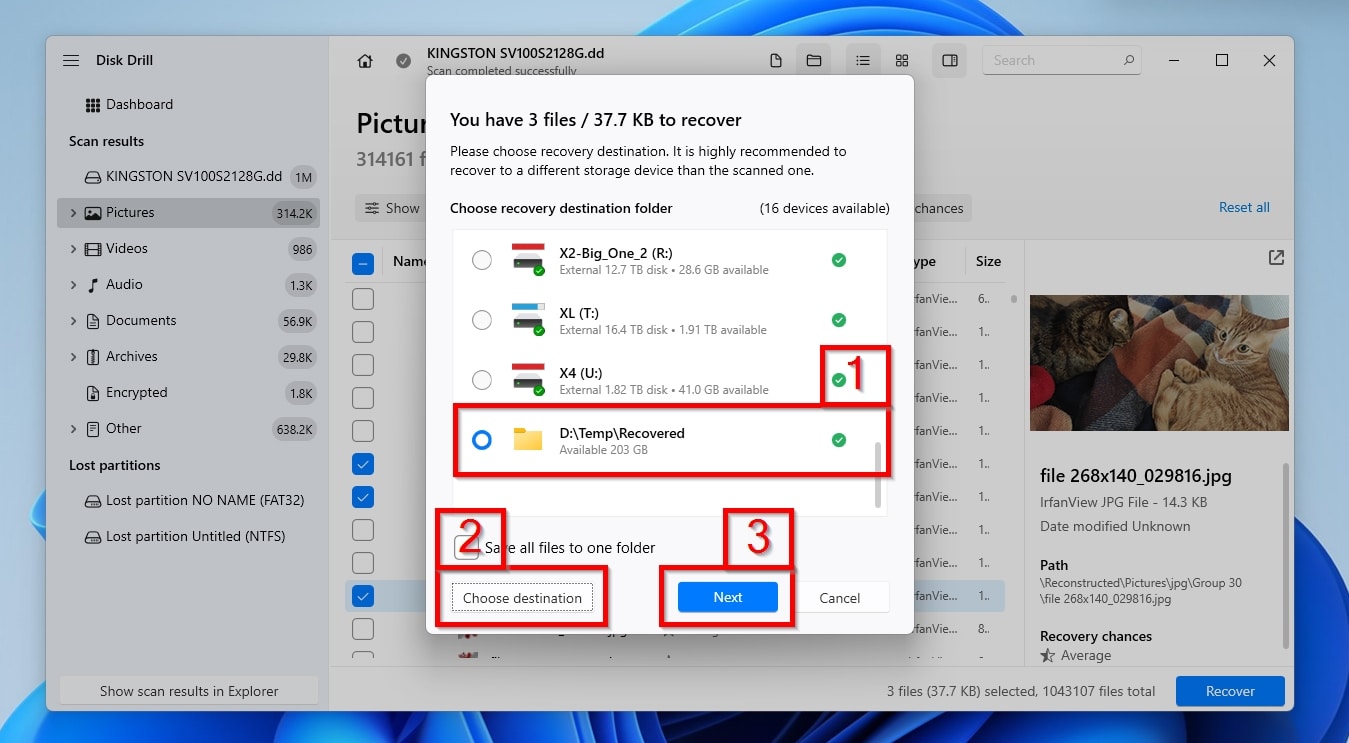
Task: Toggle the select-all checkbox in the file list header
Action: point(363,264)
